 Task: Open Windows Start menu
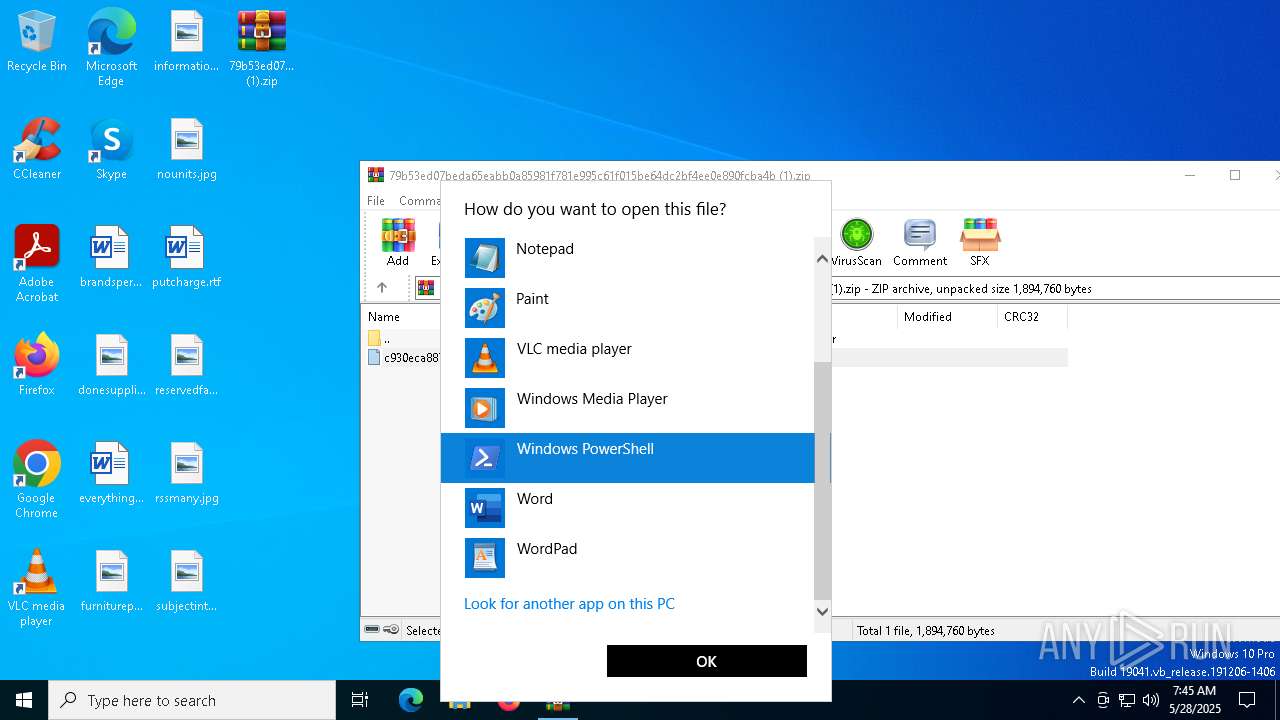(24, 700)
